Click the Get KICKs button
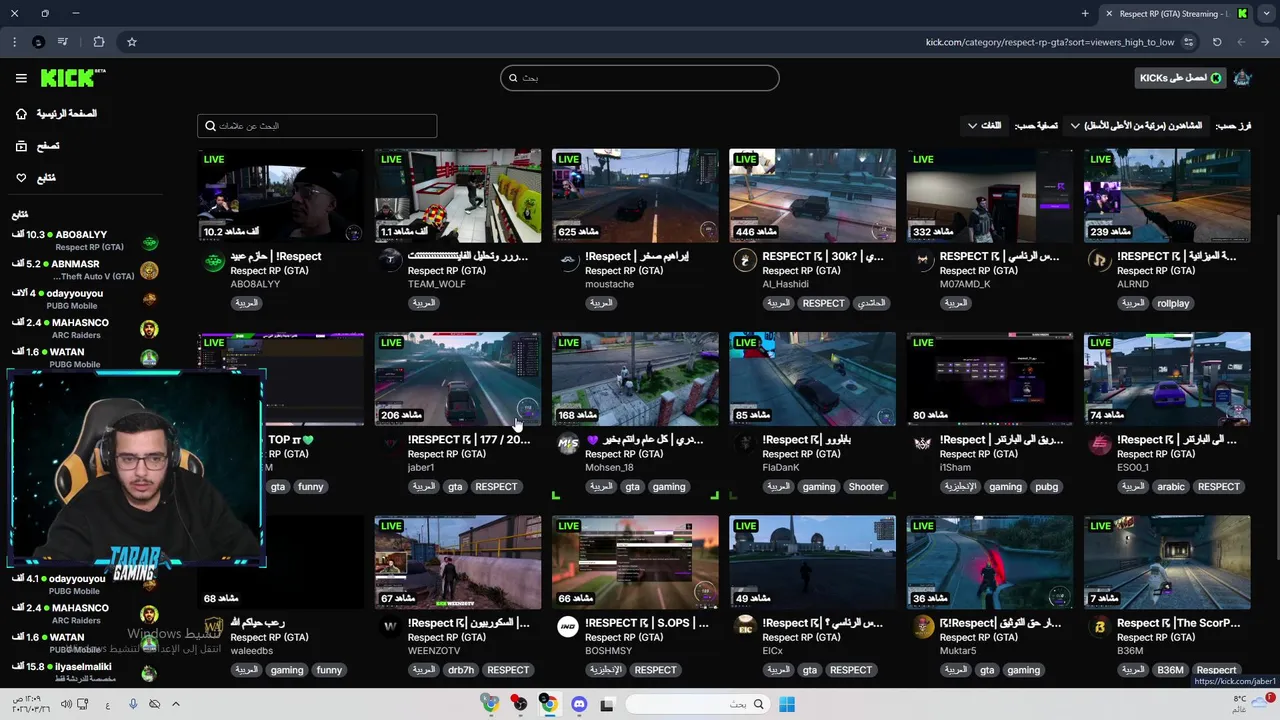This screenshot has width=1280, height=720. pos(1180,78)
